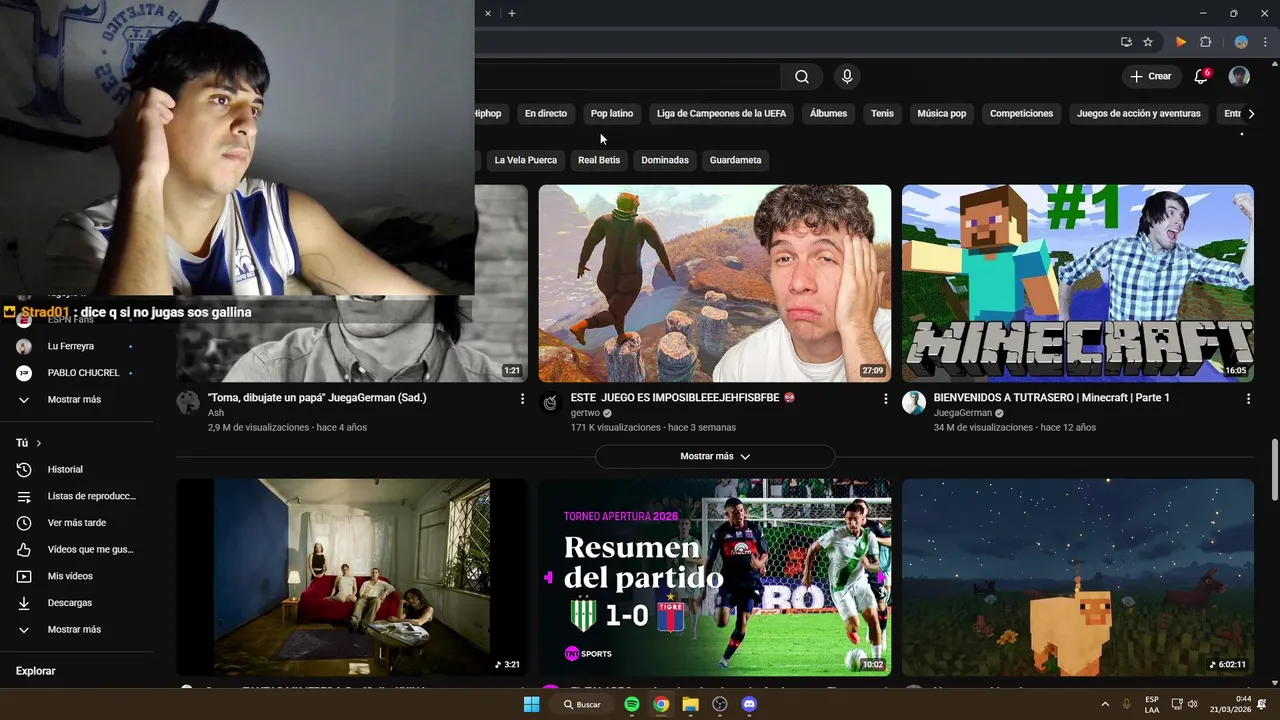Click the YouTube search magnifier button
Image resolution: width=1280 pixels, height=720 pixels.
[x=802, y=77]
